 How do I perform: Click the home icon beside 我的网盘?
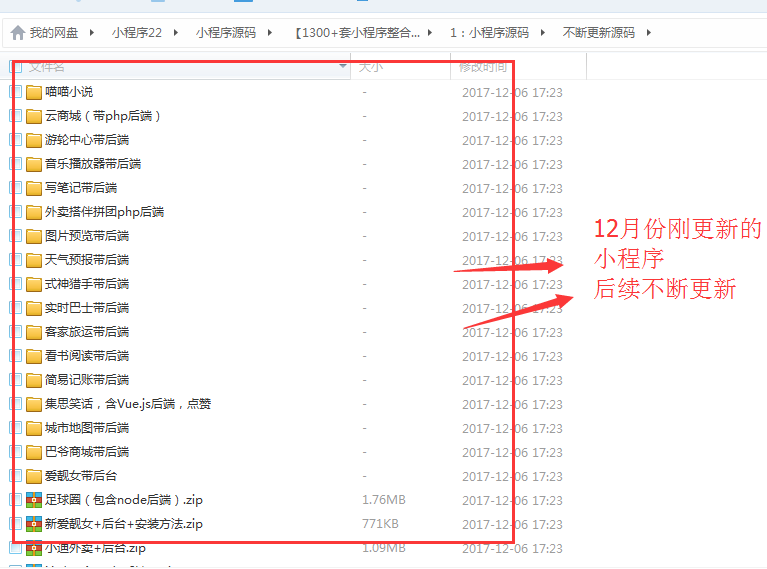pyautogui.click(x=18, y=33)
